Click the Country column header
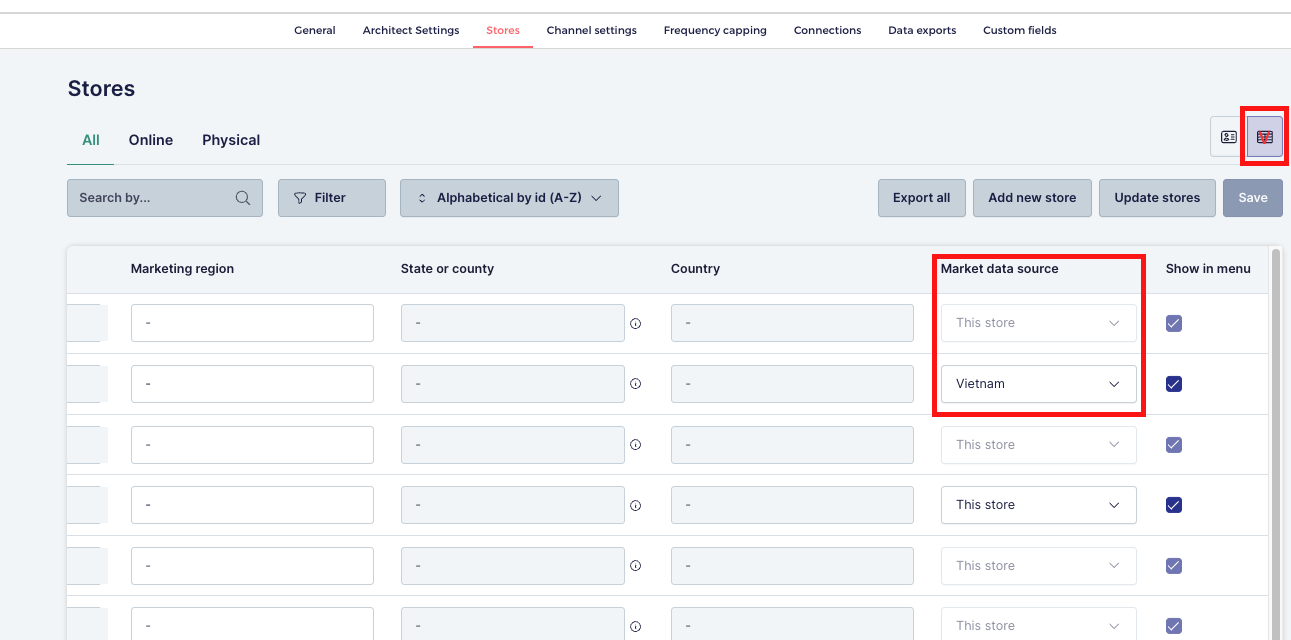The image size is (1291, 640). click(695, 269)
